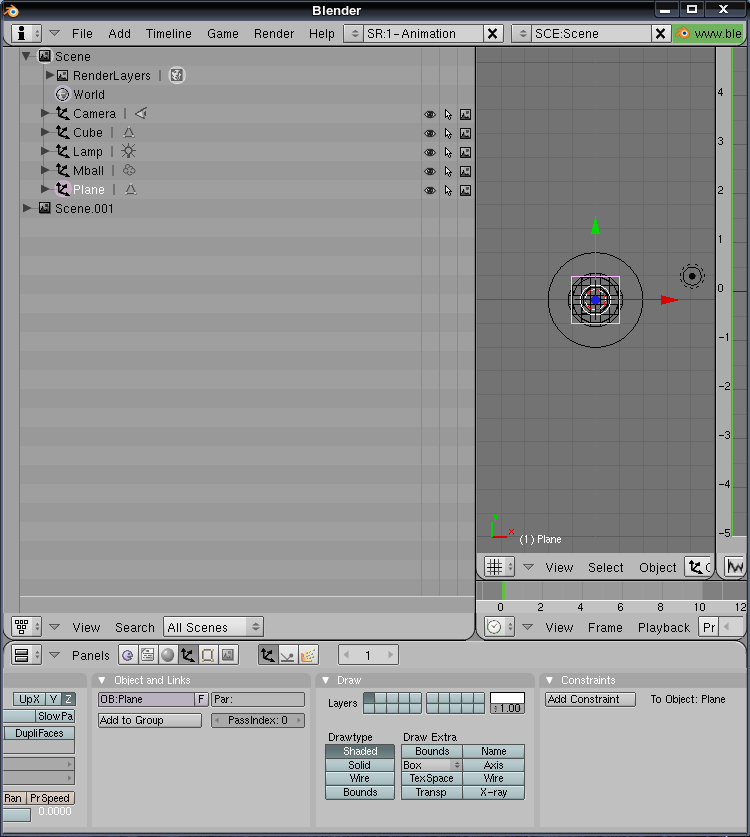
Task: Open the SR:1-Animation screen selector arrows
Action: click(x=354, y=34)
